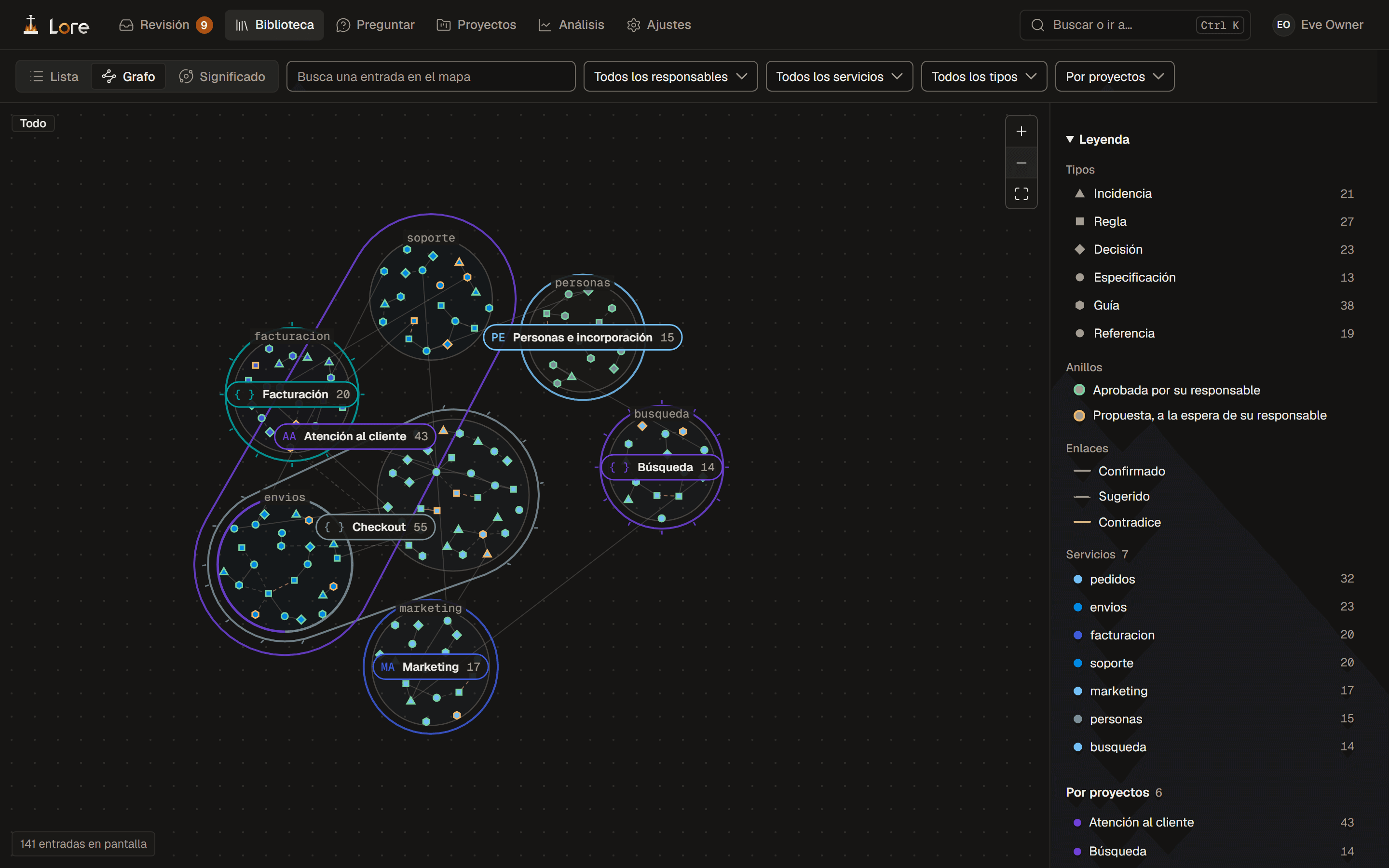The height and width of the screenshot is (868, 1389).
Task: Click the Checkout cluster label
Action: coord(376,527)
